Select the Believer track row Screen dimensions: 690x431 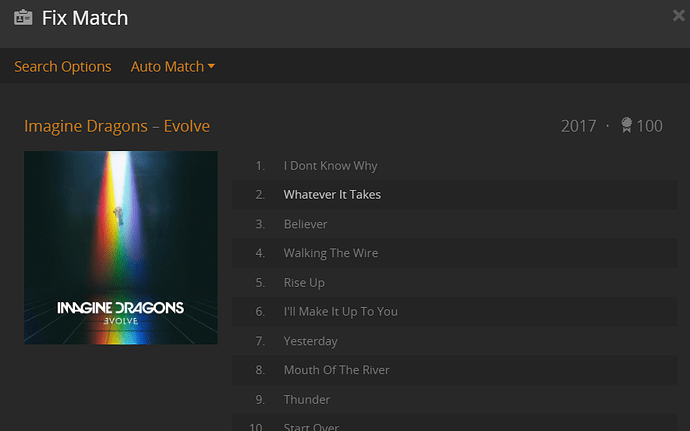(455, 224)
